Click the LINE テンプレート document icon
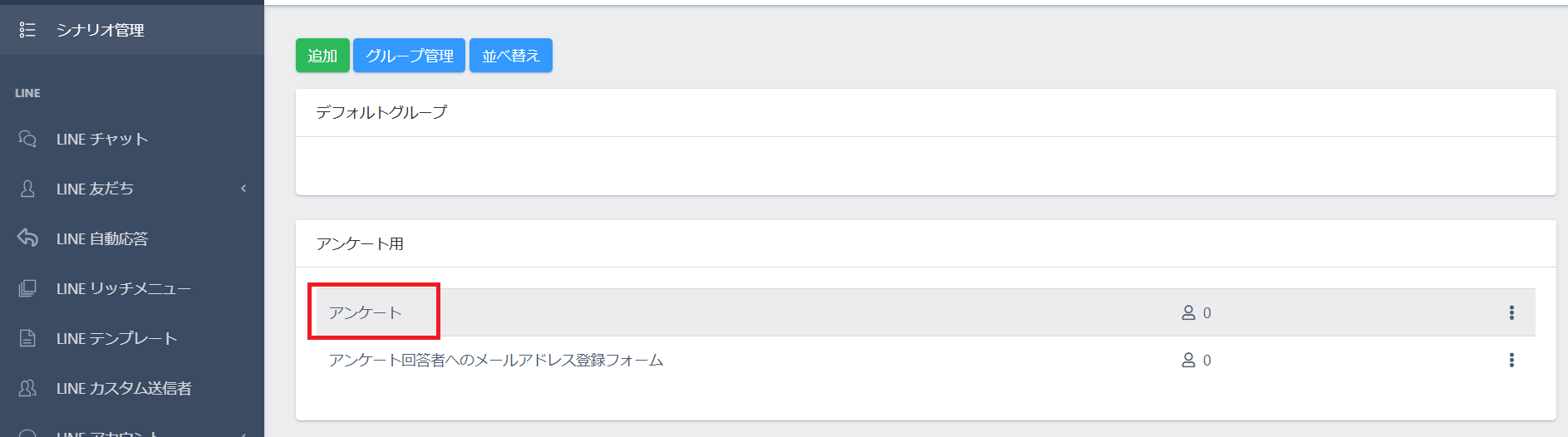The height and width of the screenshot is (437, 1568). [27, 338]
